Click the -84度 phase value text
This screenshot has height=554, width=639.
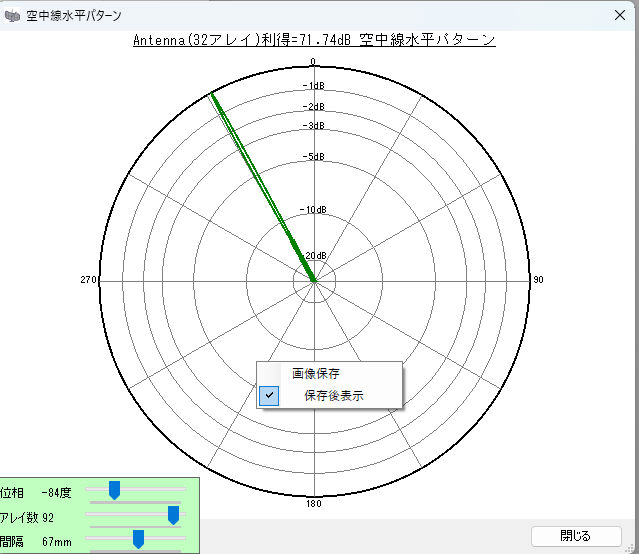pyautogui.click(x=56, y=493)
